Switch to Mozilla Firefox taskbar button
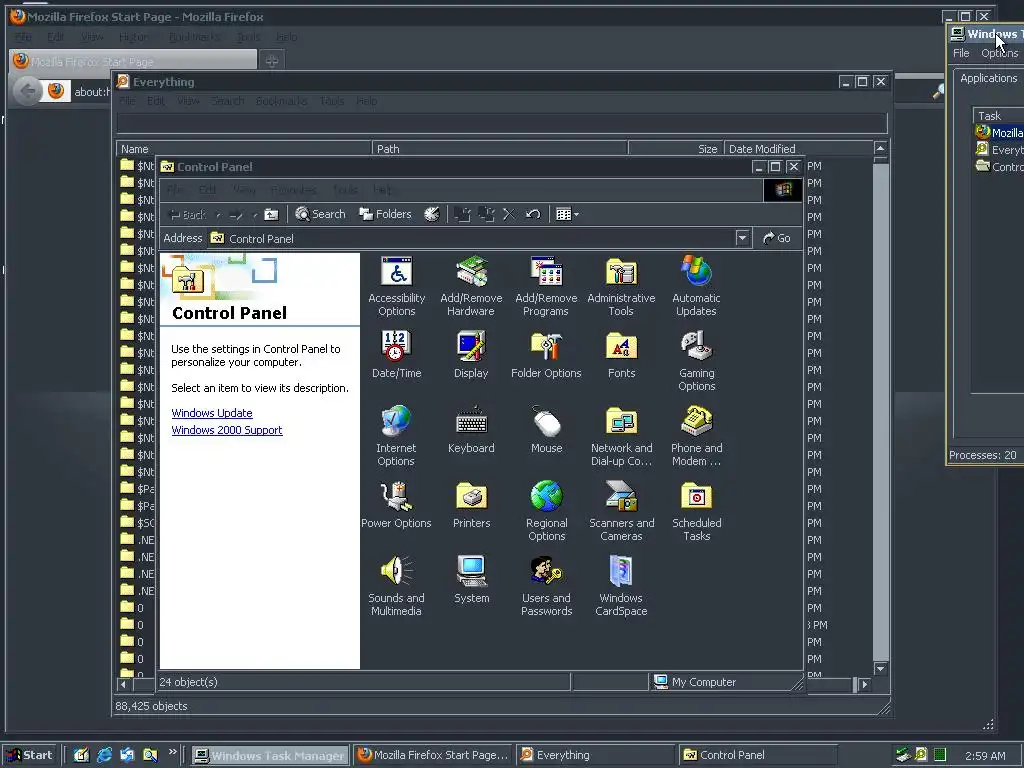Viewport: 1024px width, 768px height. (434, 755)
